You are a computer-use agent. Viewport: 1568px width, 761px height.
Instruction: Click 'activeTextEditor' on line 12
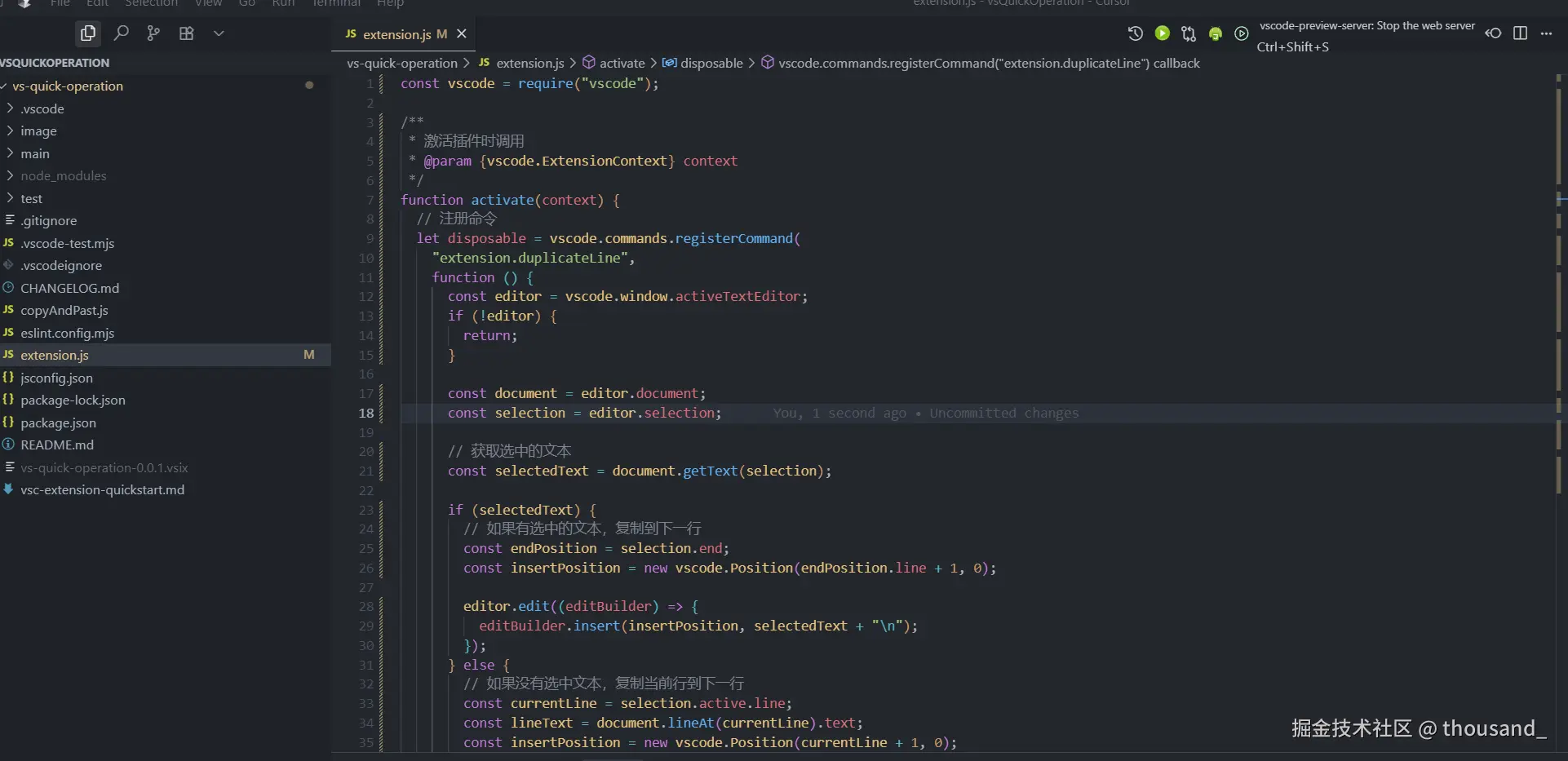coord(737,296)
